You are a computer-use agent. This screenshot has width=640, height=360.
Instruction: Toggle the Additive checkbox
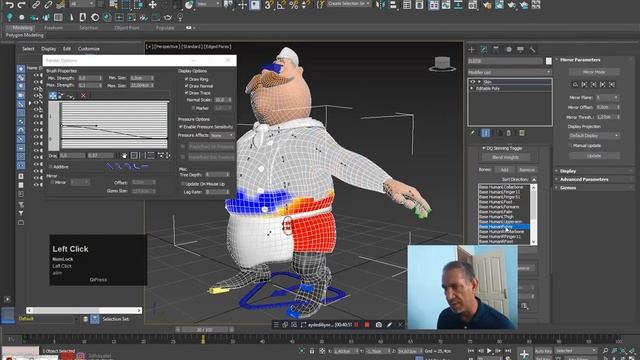pos(51,167)
